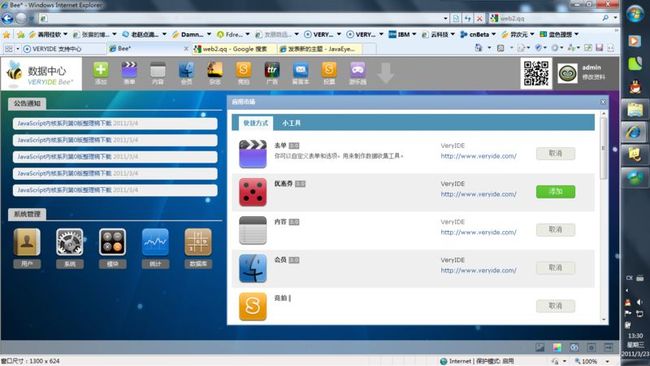Click the orange S icon in bottom market row
The image size is (650, 366).
[x=253, y=306]
